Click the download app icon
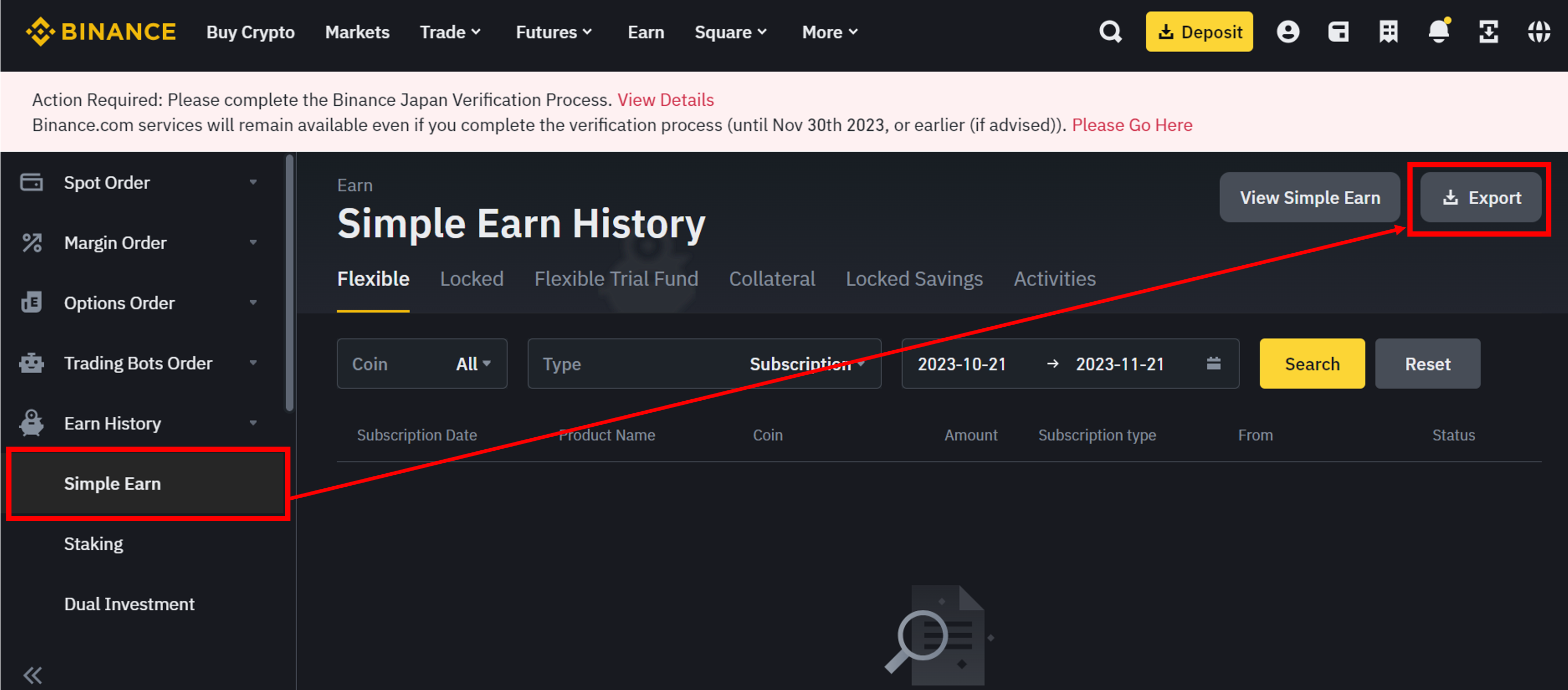This screenshot has height=690, width=1568. [x=1489, y=32]
